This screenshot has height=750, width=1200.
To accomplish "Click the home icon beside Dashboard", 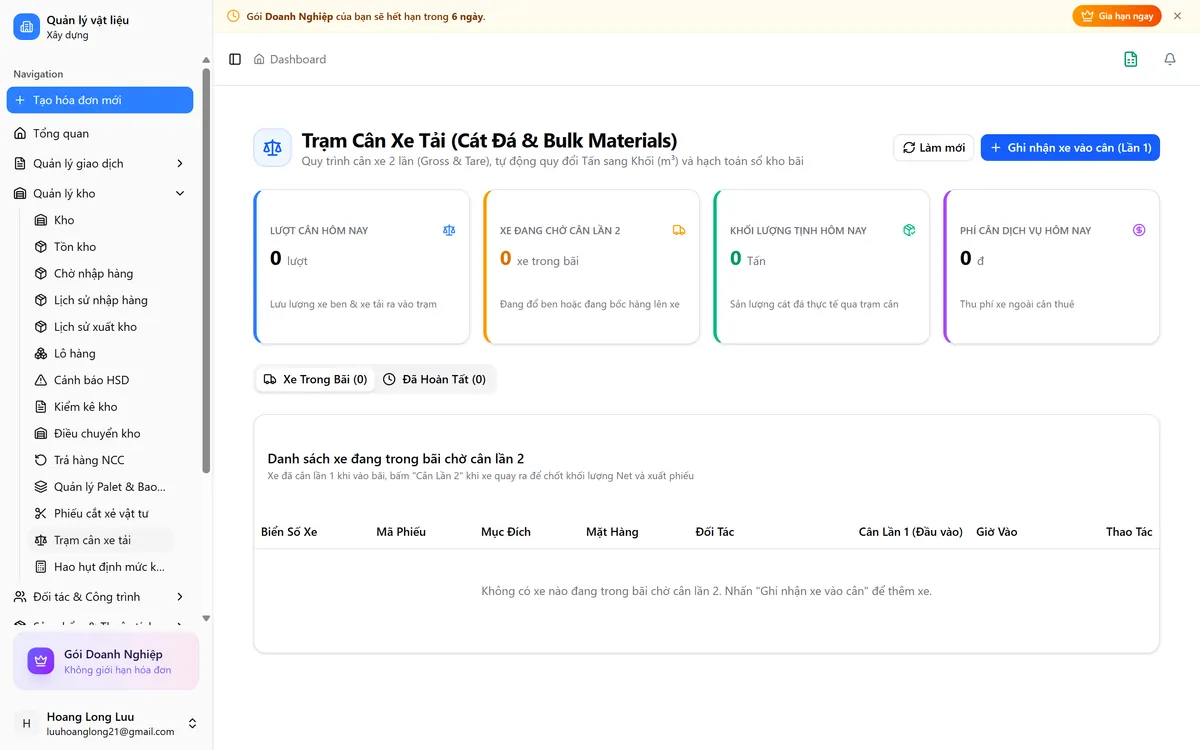I will coord(260,59).
